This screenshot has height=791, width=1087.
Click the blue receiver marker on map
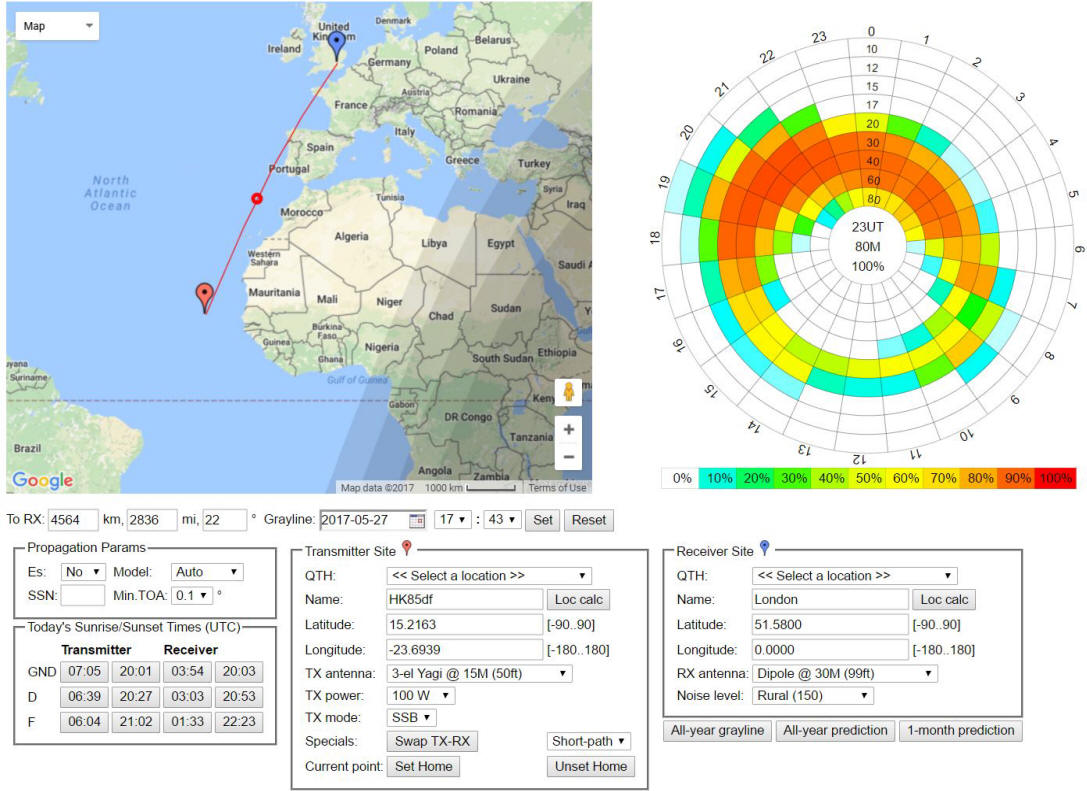tap(337, 42)
